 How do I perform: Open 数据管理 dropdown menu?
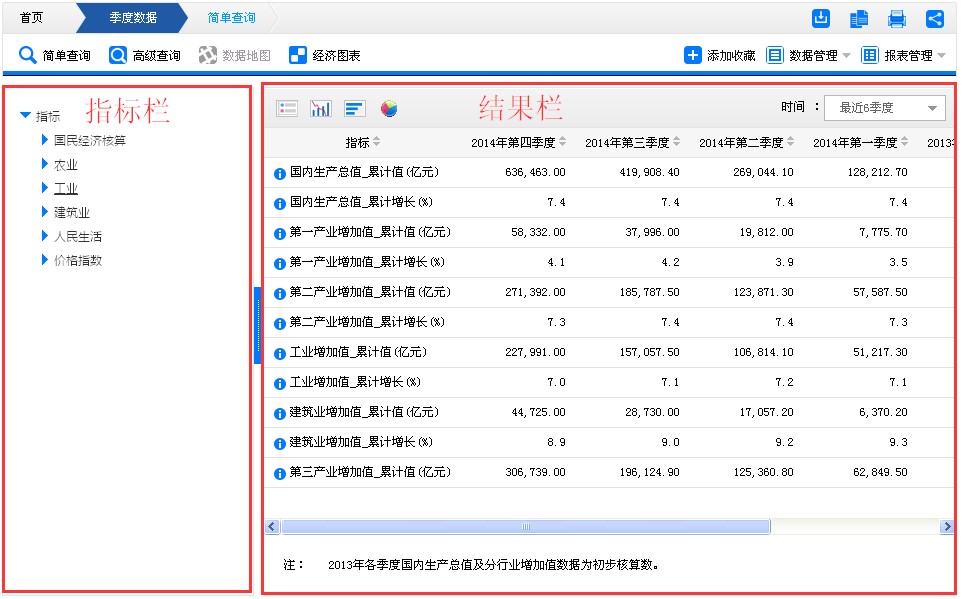pos(808,55)
